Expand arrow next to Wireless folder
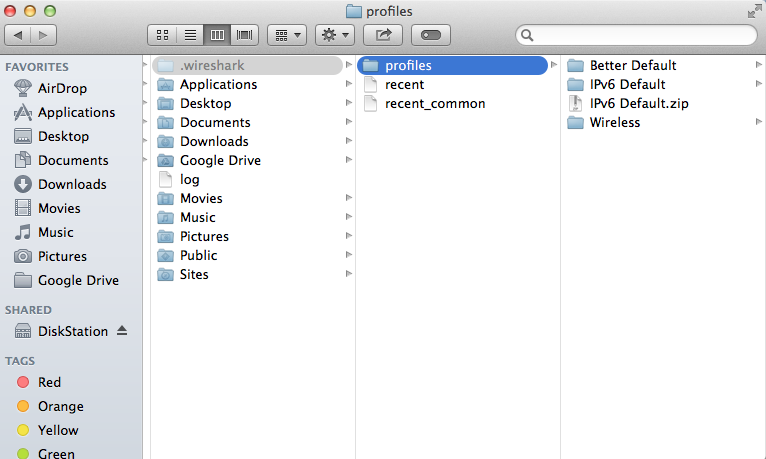The height and width of the screenshot is (459, 766). click(x=759, y=122)
